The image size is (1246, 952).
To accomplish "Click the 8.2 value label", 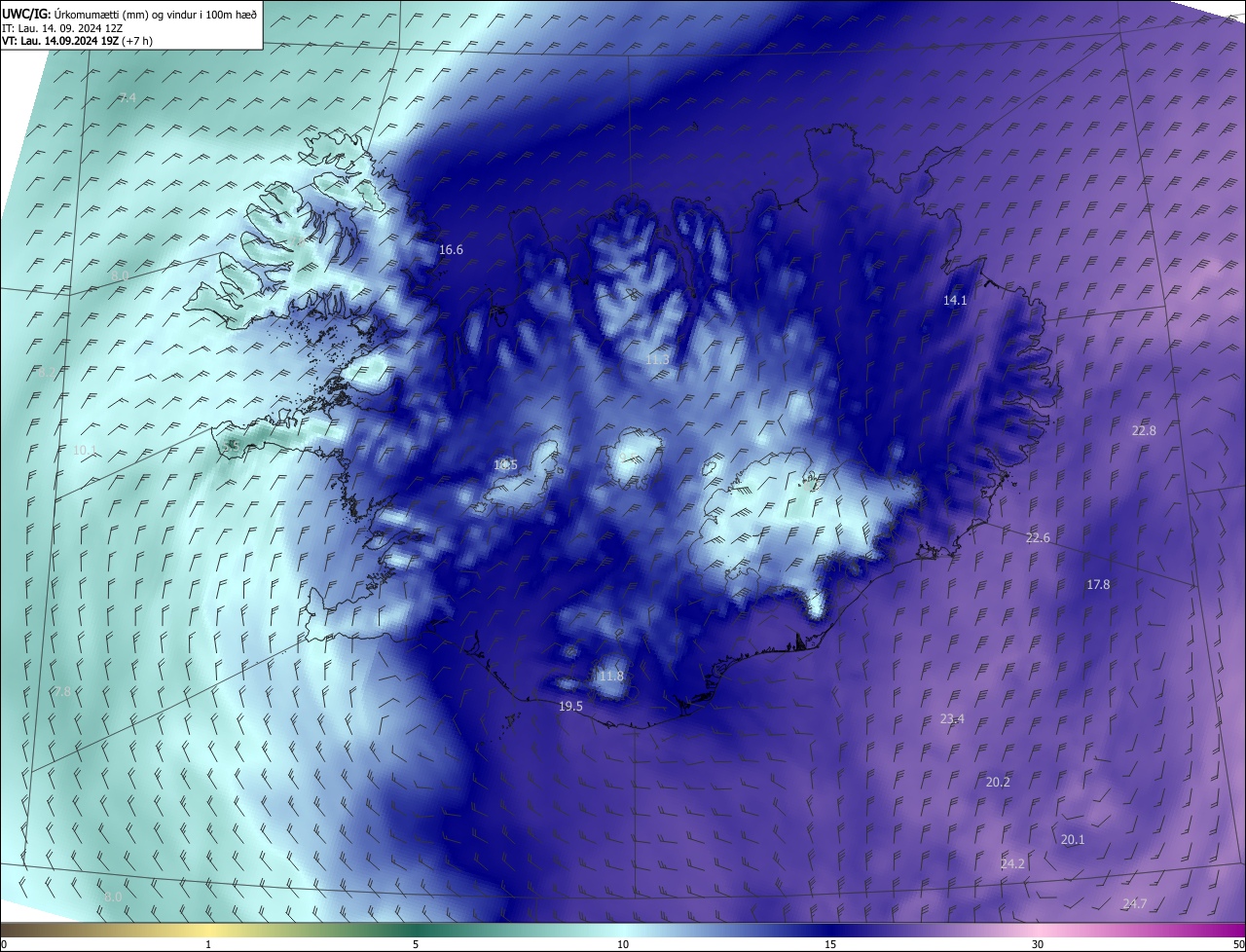I will tap(48, 373).
